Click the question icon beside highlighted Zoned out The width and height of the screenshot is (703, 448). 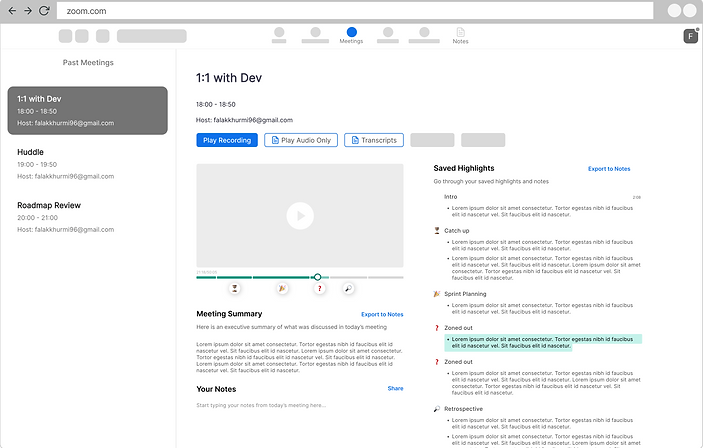(x=437, y=328)
